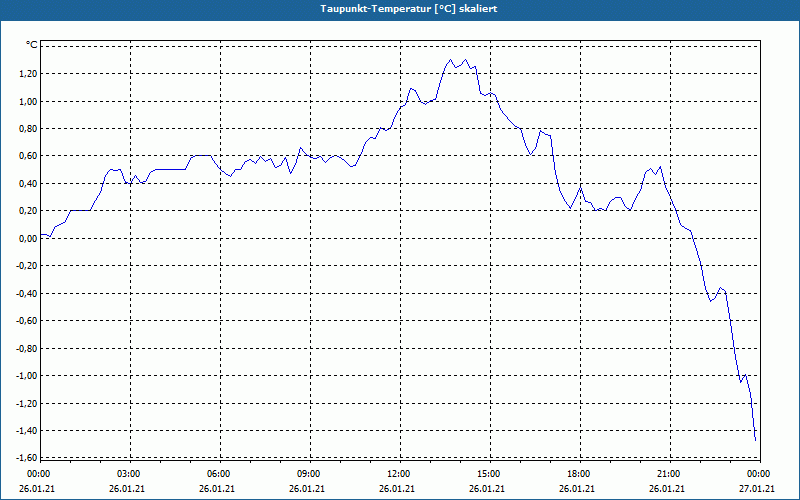Click the "12:00" noon time label
The width and height of the screenshot is (800, 500).
398,474
